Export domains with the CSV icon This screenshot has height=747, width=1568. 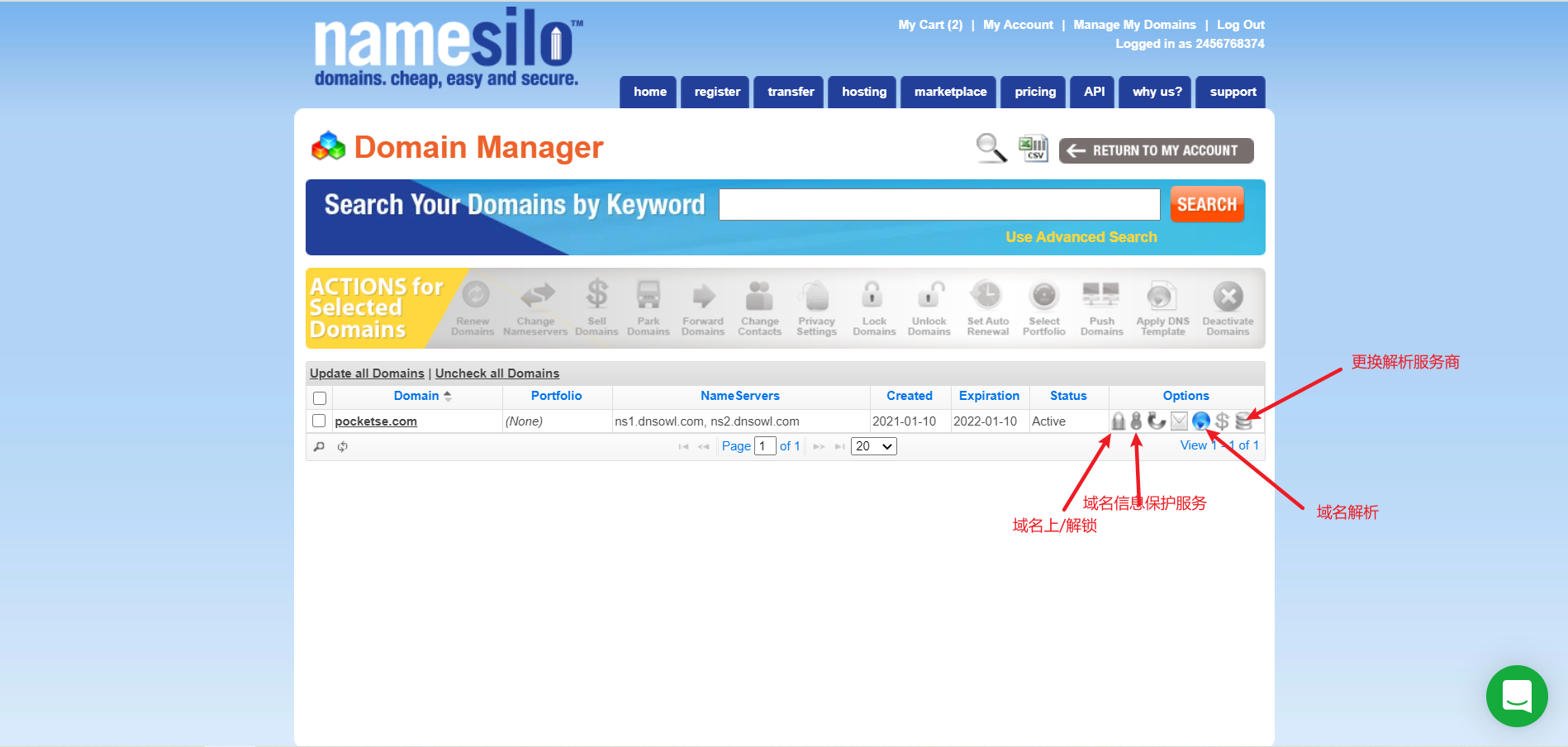[x=1033, y=149]
